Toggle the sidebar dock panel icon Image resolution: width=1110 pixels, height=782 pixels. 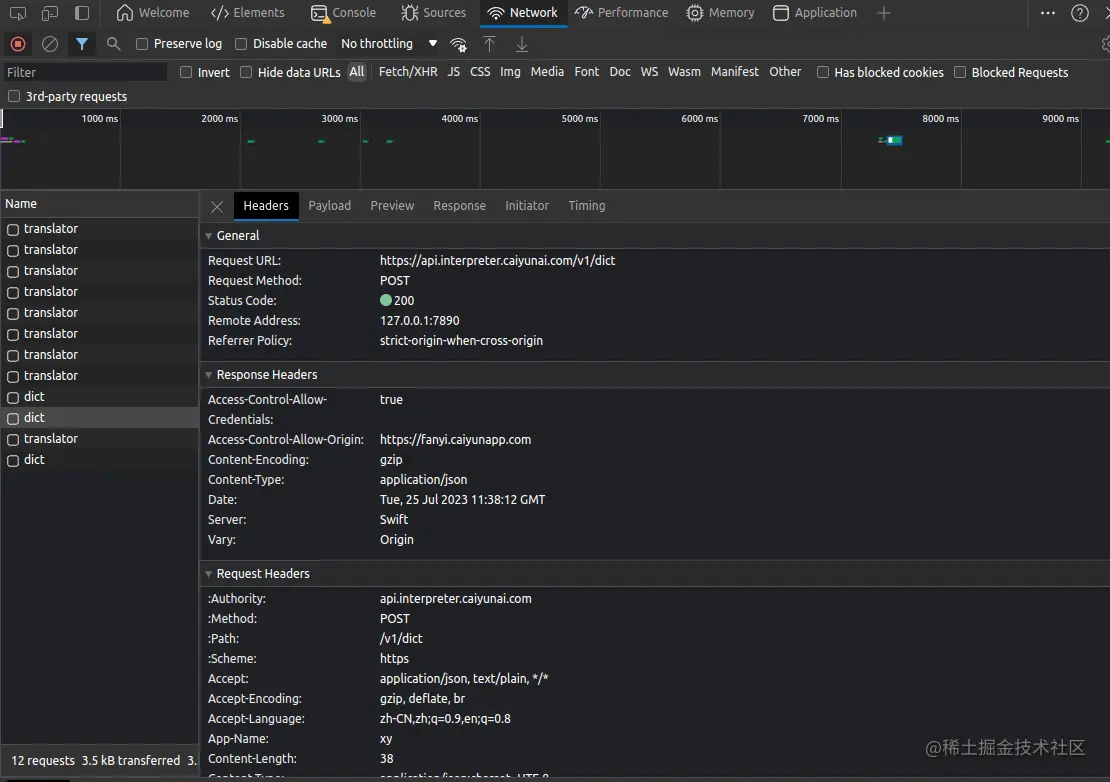[82, 13]
